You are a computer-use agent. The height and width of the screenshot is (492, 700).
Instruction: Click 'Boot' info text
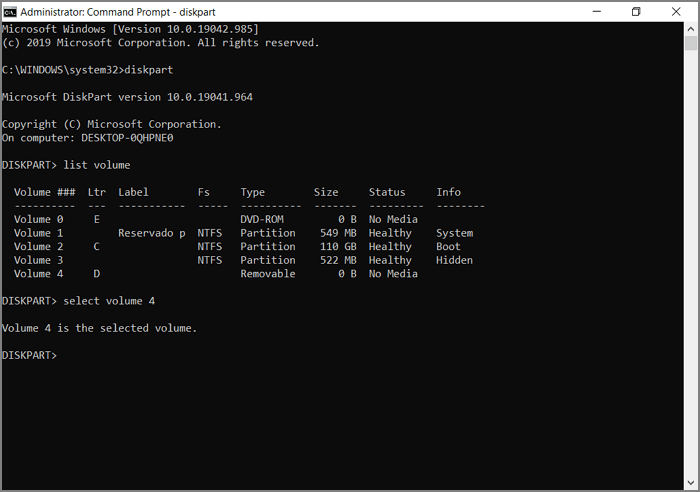coord(448,246)
